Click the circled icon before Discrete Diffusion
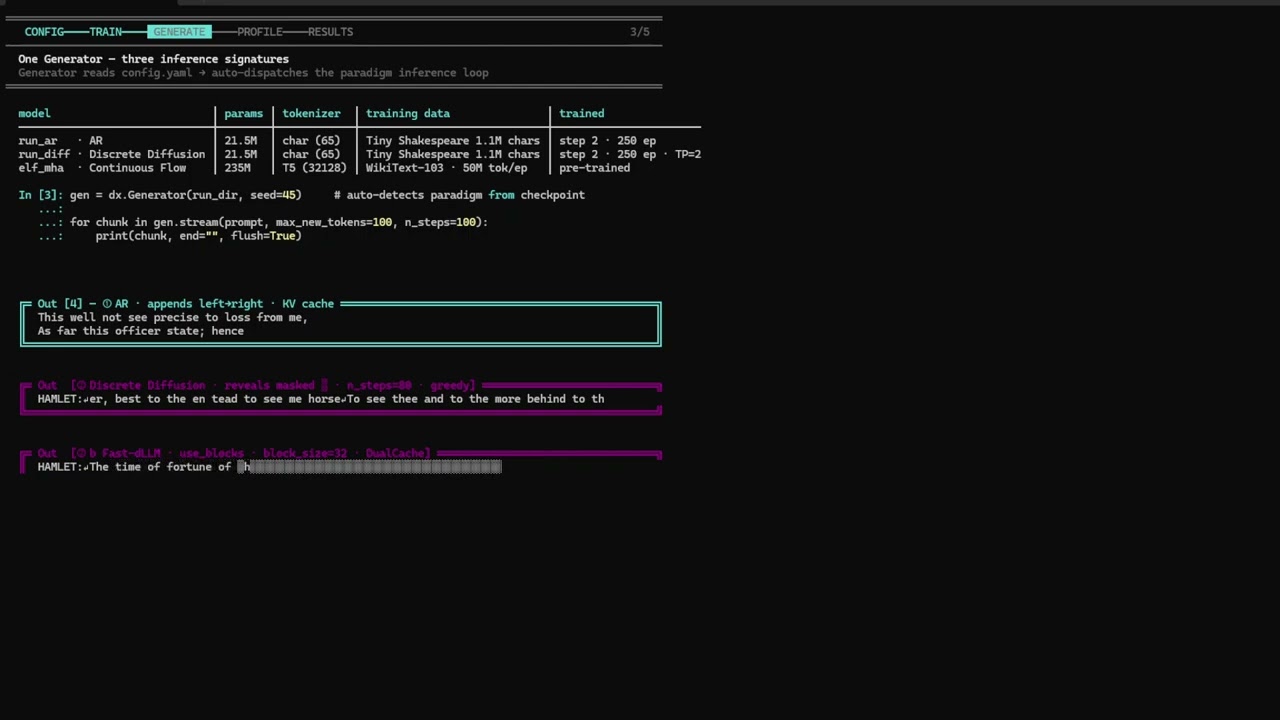Screen dimensions: 1280x720 click(80, 386)
